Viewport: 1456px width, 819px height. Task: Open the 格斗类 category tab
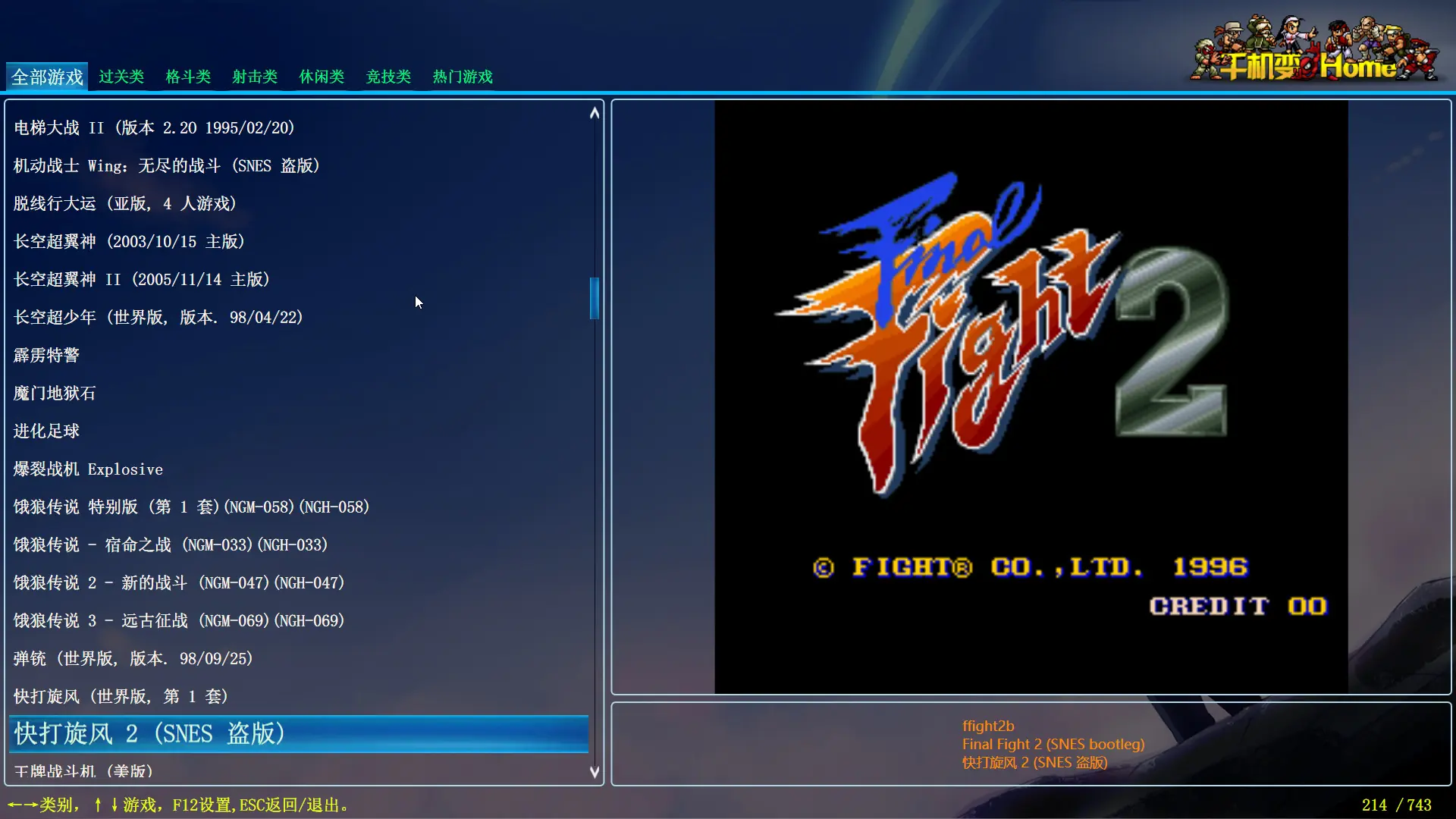(x=188, y=77)
